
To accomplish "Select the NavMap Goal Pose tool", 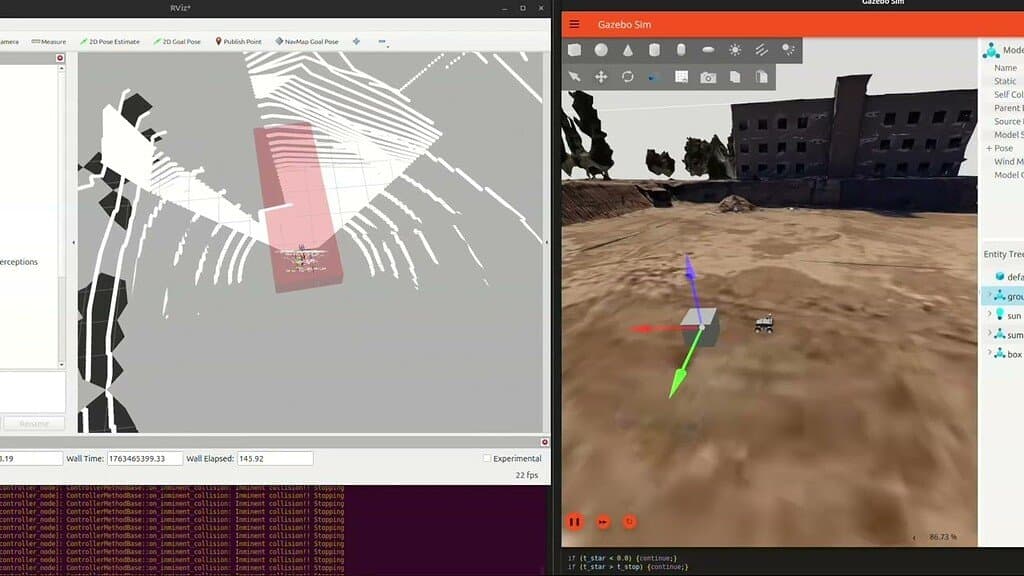I will pyautogui.click(x=307, y=41).
